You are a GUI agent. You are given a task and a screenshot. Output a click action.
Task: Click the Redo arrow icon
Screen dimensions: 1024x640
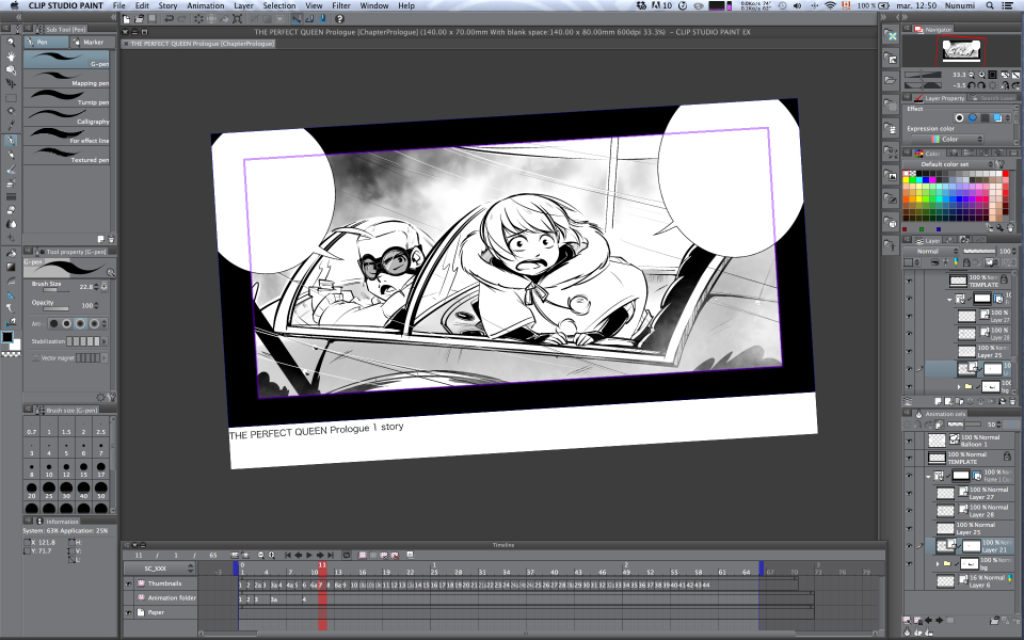pos(182,19)
